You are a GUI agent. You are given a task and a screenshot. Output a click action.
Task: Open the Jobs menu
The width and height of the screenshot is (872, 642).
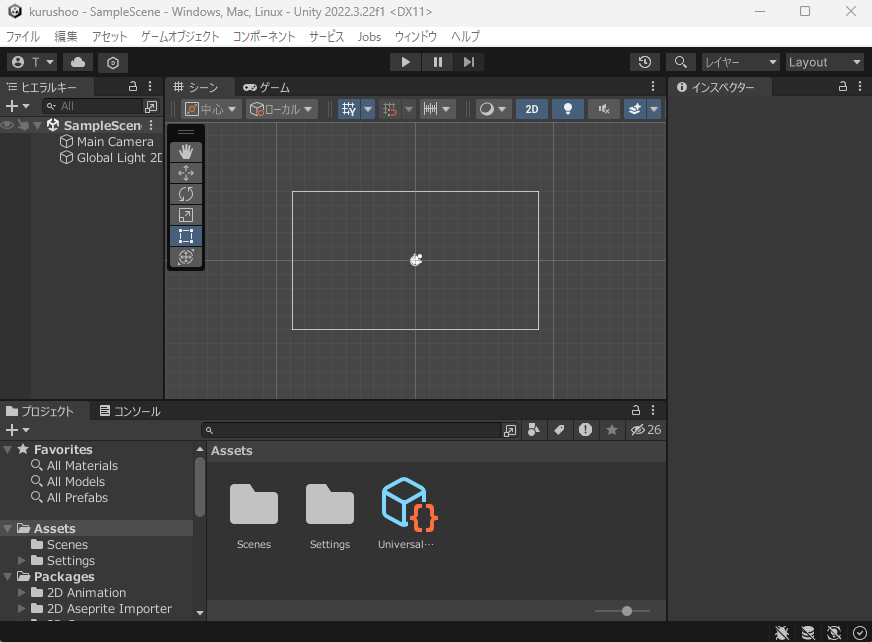pyautogui.click(x=369, y=37)
